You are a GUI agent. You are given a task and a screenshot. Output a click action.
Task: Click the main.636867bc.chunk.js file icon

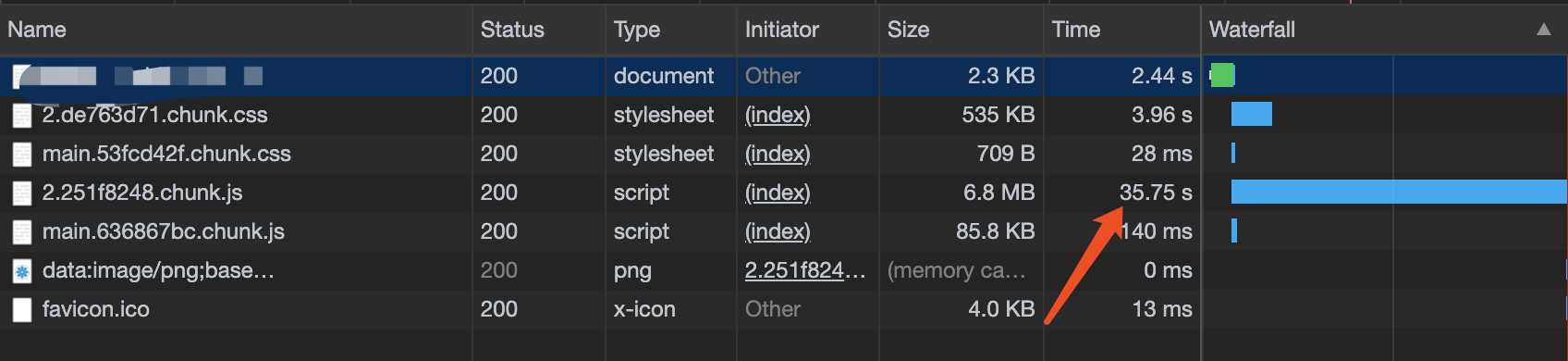click(x=22, y=232)
